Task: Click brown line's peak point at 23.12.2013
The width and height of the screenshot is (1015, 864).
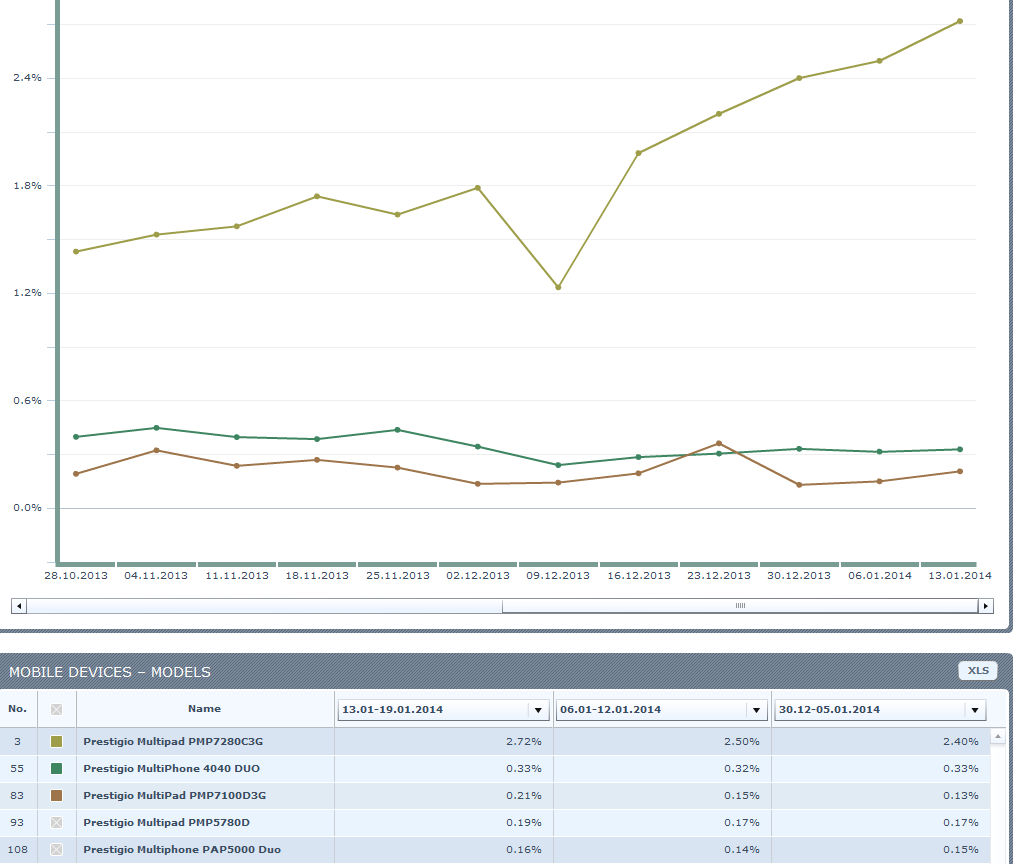Action: click(x=719, y=443)
